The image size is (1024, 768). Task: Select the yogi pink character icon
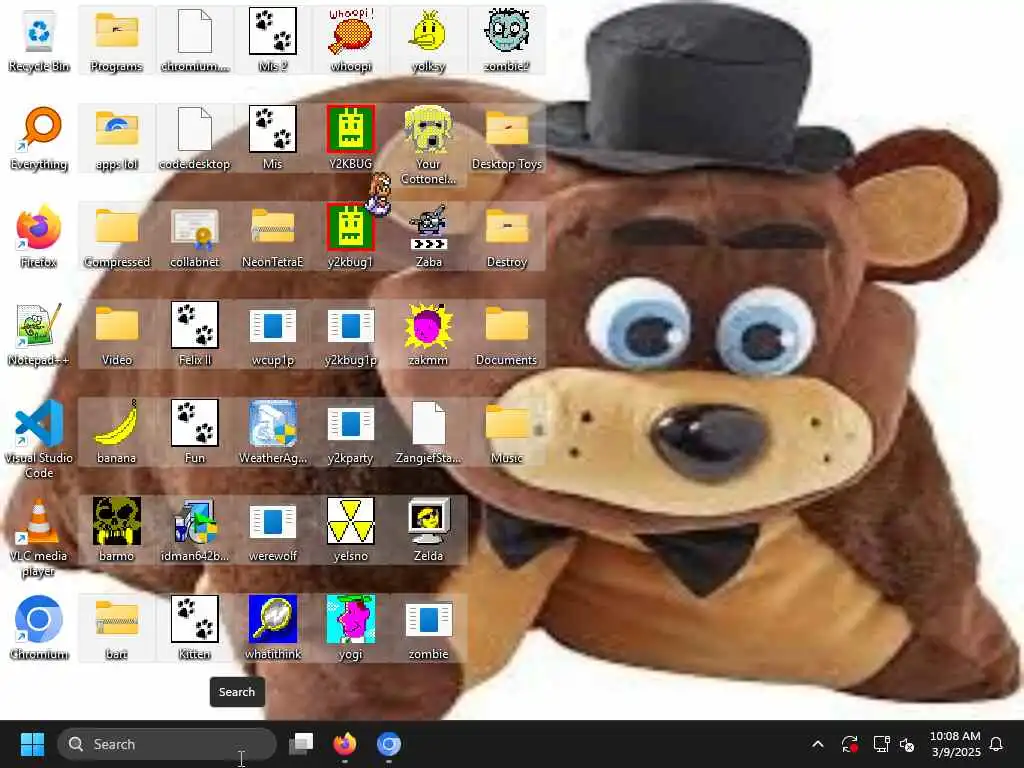coord(351,627)
